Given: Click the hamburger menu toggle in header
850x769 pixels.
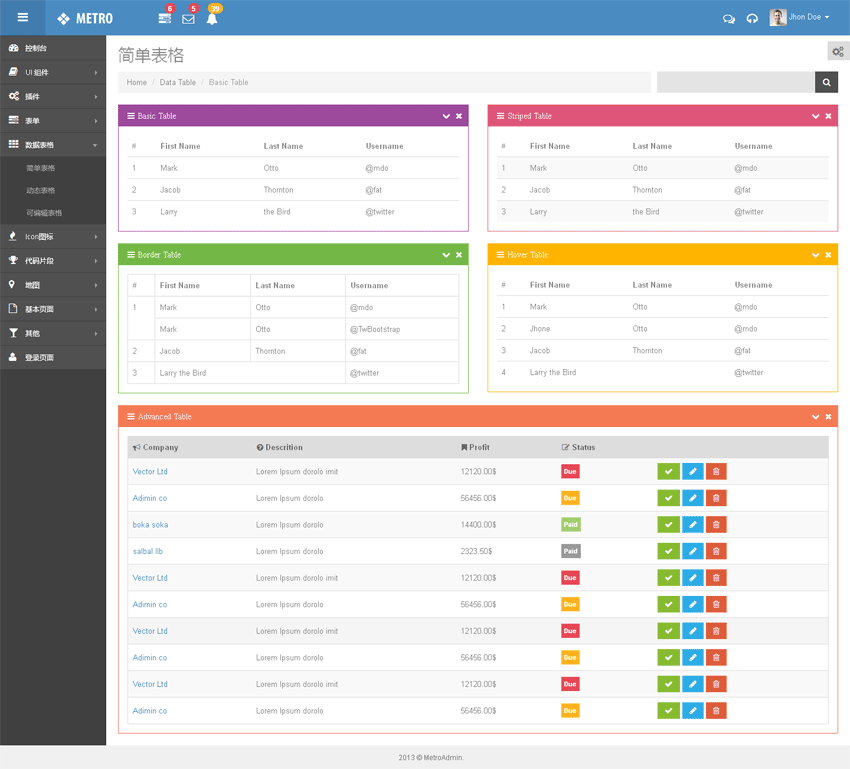Looking at the screenshot, I should [x=23, y=18].
